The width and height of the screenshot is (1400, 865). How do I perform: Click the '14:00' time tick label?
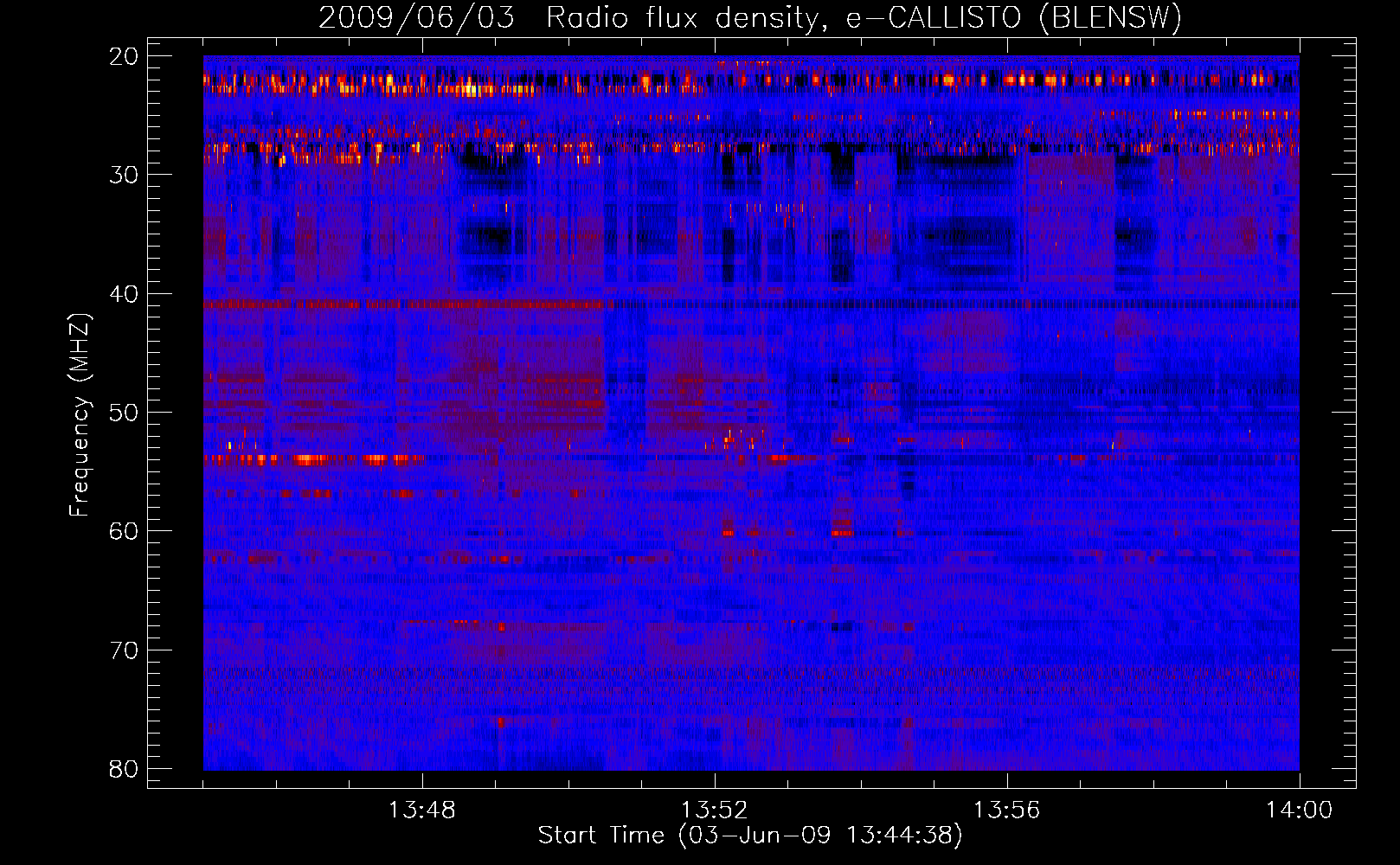(x=1299, y=810)
